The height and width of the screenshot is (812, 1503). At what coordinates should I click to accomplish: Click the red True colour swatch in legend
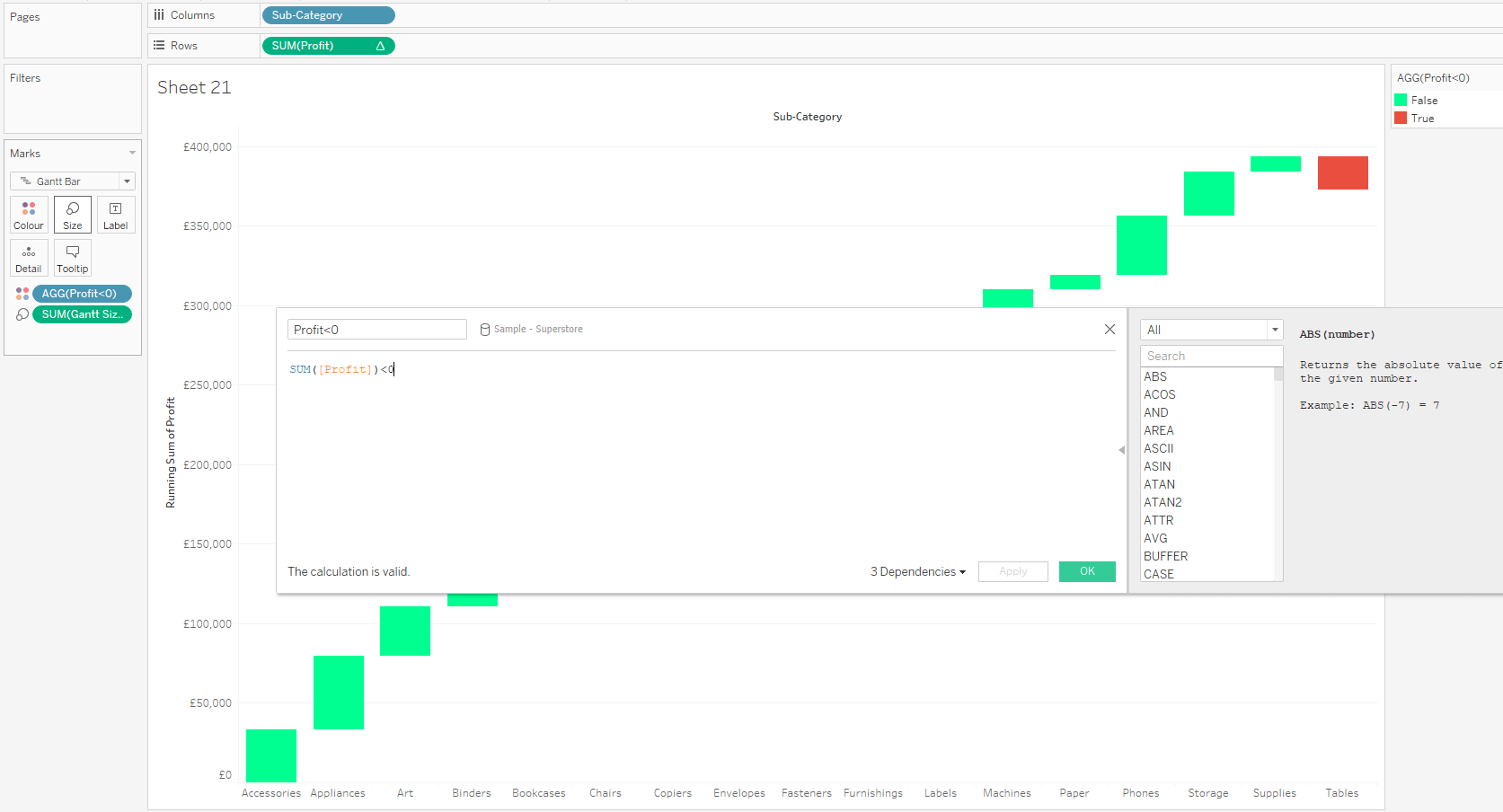(1400, 118)
